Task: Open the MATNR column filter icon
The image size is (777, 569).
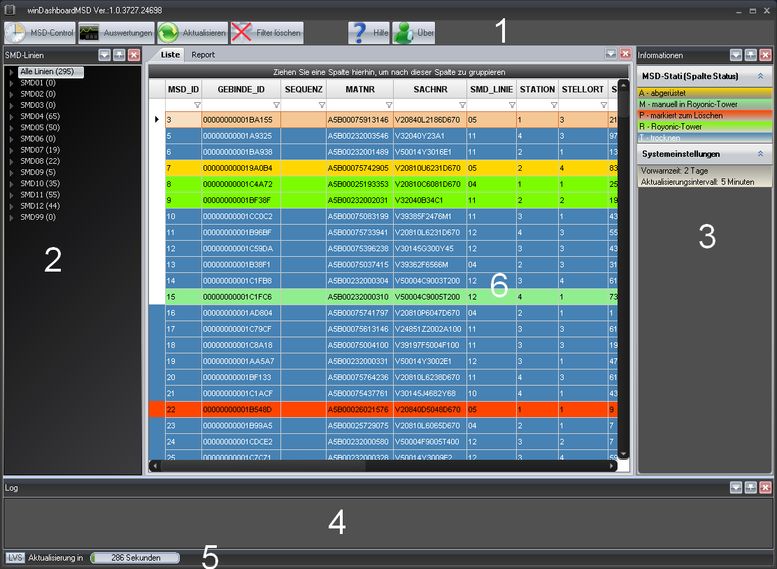Action: [x=389, y=105]
